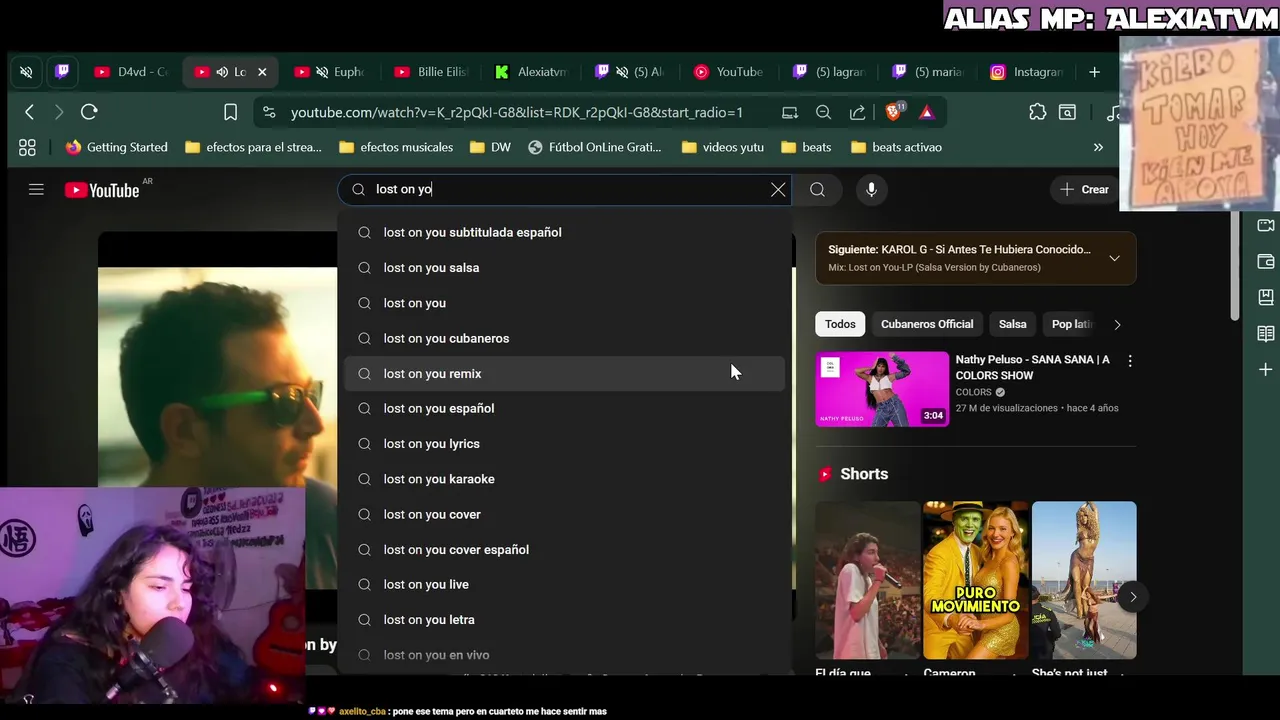Viewport: 1280px width, 720px height.
Task: Close the active Lo YouTube tab
Action: pos(262,72)
